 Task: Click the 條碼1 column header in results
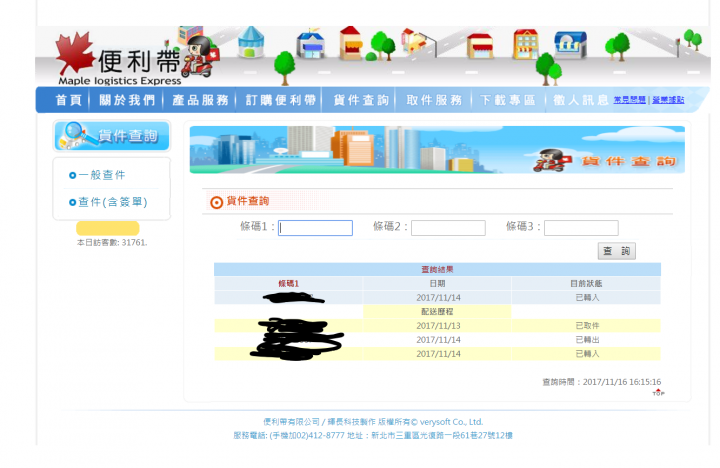click(x=288, y=284)
